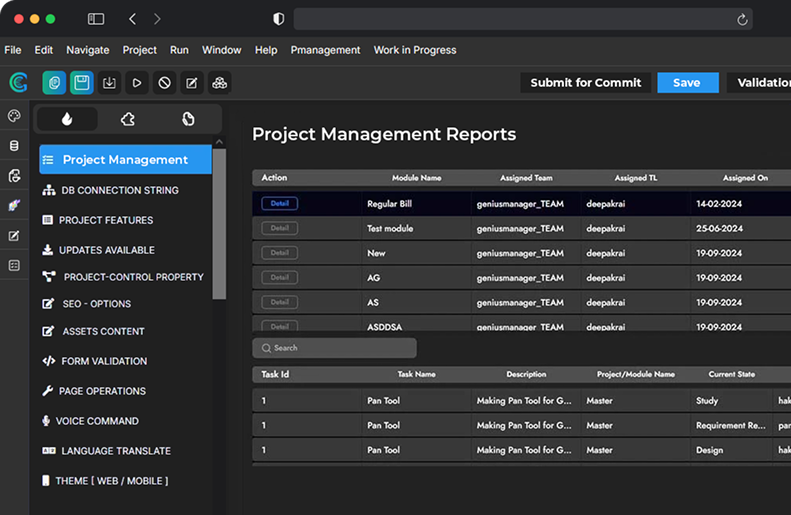This screenshot has height=515, width=791.
Task: Open the color palette icon in left strip
Action: point(14,117)
